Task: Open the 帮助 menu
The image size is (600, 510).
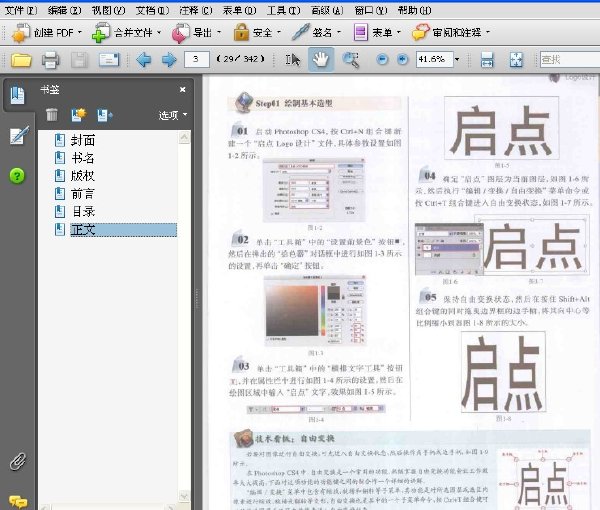Action: [x=414, y=10]
